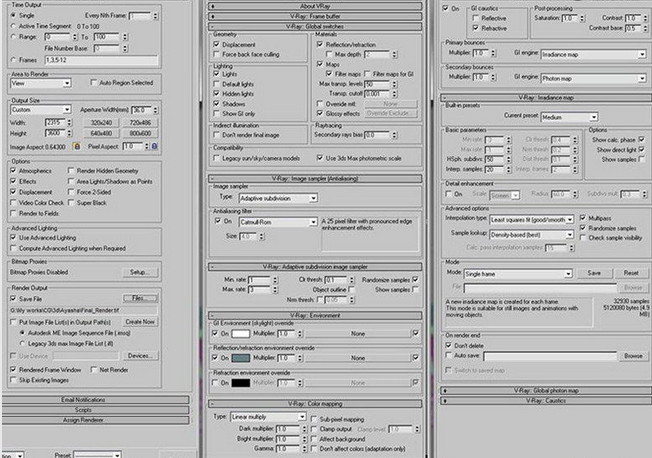Viewport: 652px width, 458px height.
Task: Enable Render Hidden Geometry
Action: point(71,171)
